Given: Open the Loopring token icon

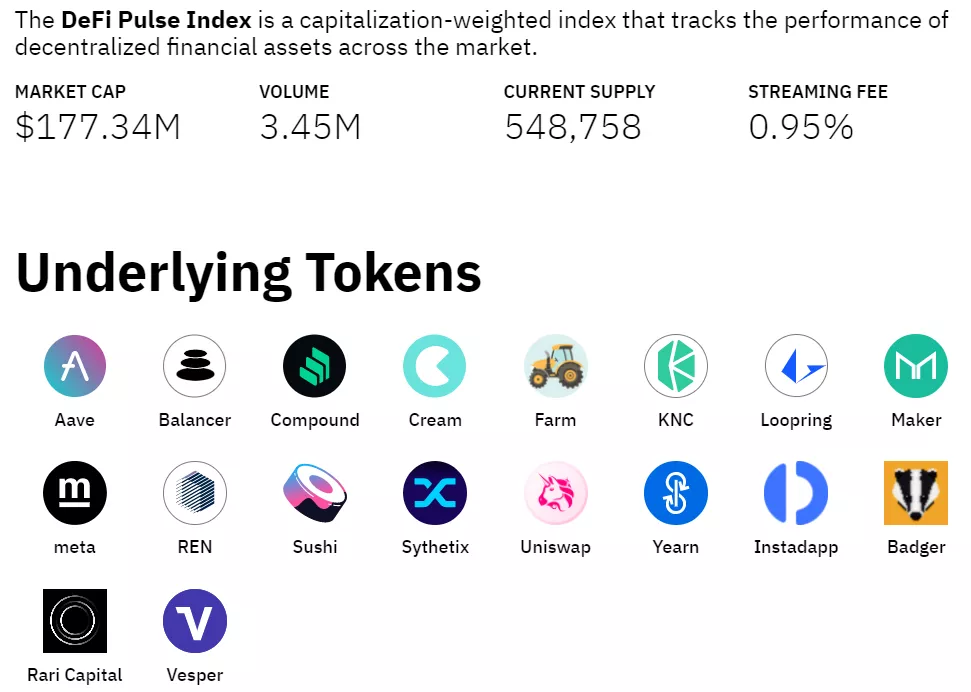Looking at the screenshot, I should (x=796, y=366).
